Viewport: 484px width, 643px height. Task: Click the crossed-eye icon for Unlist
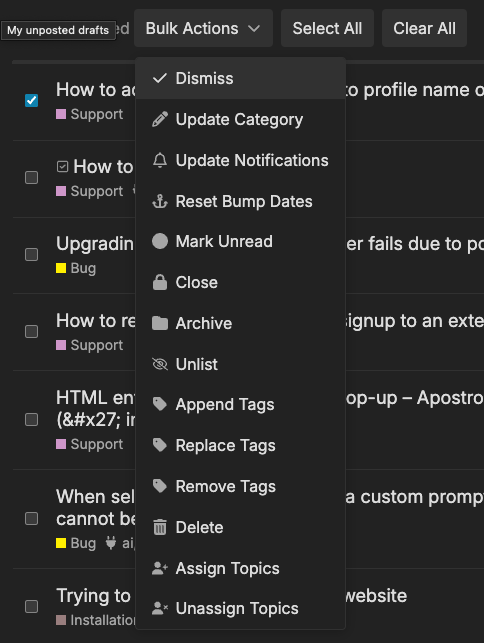pos(160,364)
